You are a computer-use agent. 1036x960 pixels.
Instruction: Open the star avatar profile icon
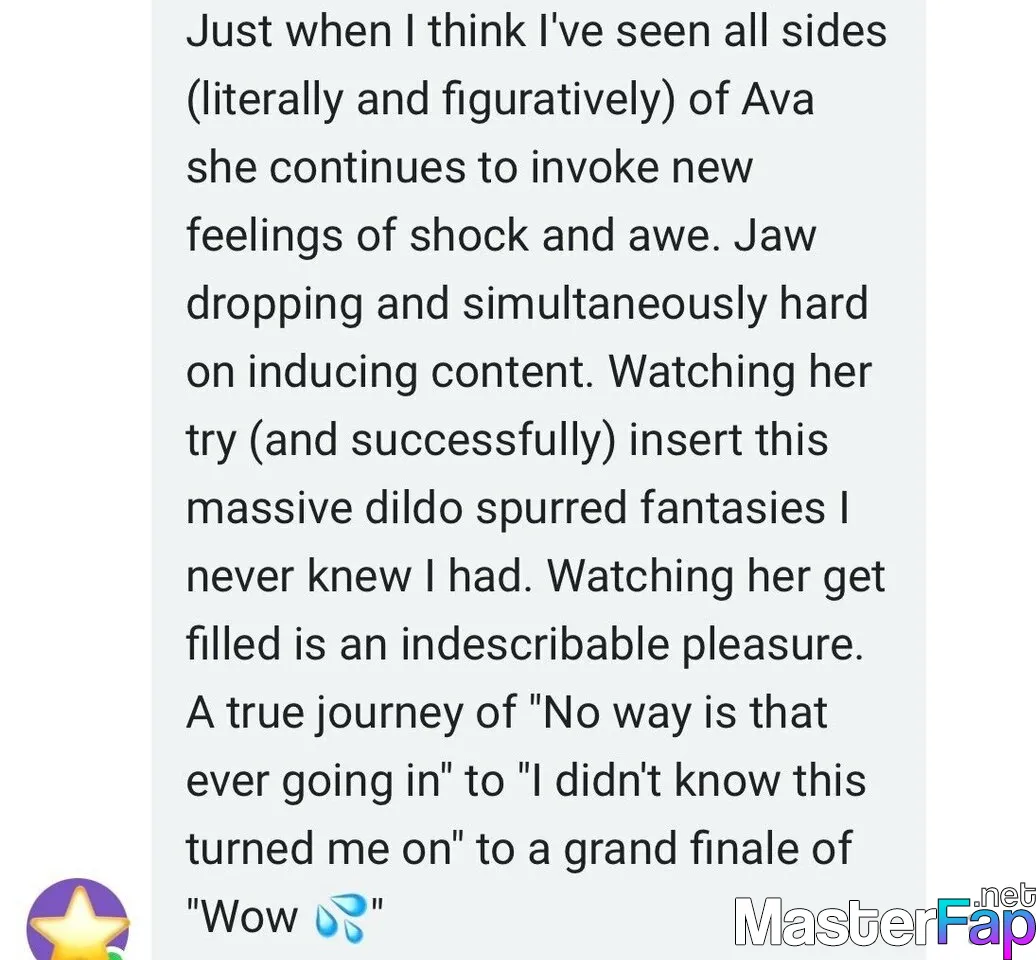pyautogui.click(x=78, y=920)
